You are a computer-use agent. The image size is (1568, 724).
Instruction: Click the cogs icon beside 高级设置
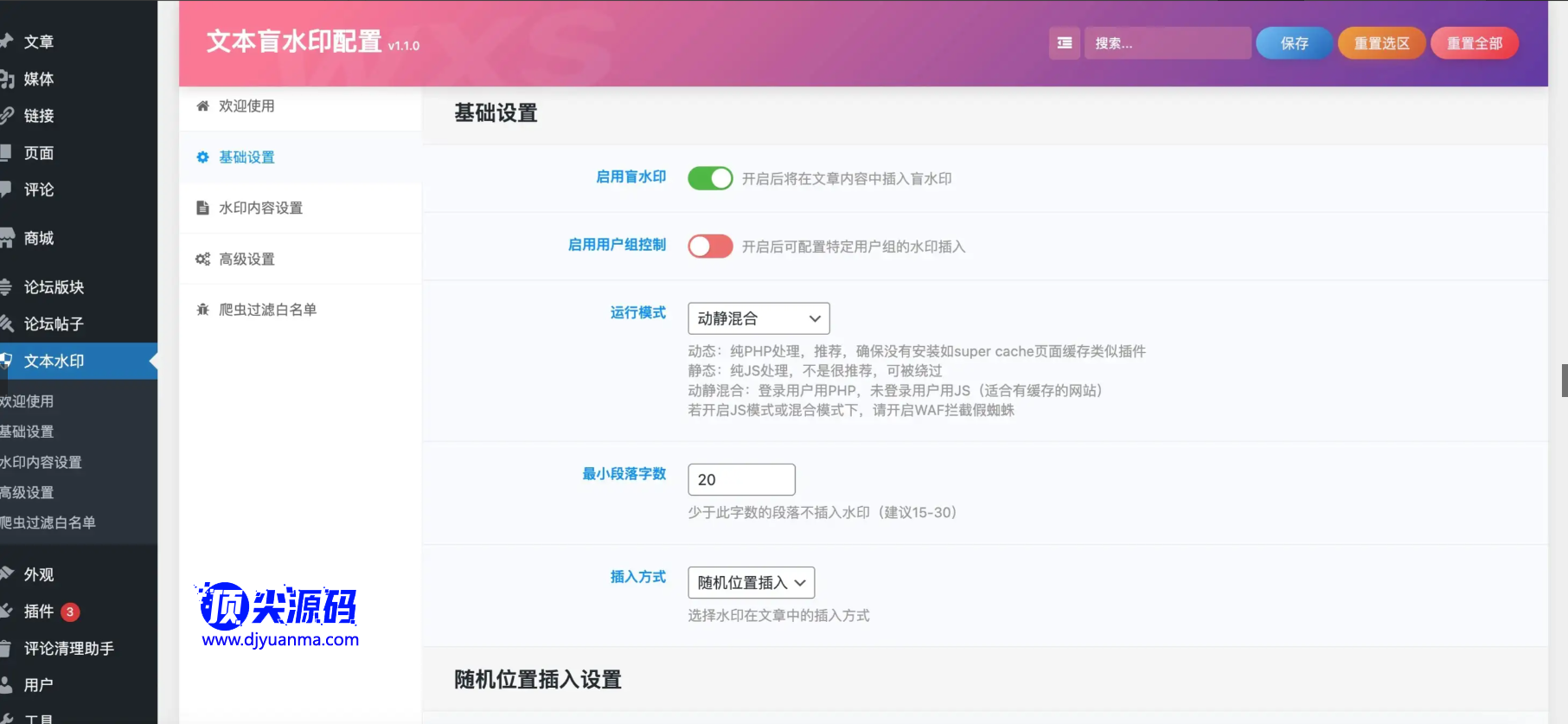coord(202,259)
